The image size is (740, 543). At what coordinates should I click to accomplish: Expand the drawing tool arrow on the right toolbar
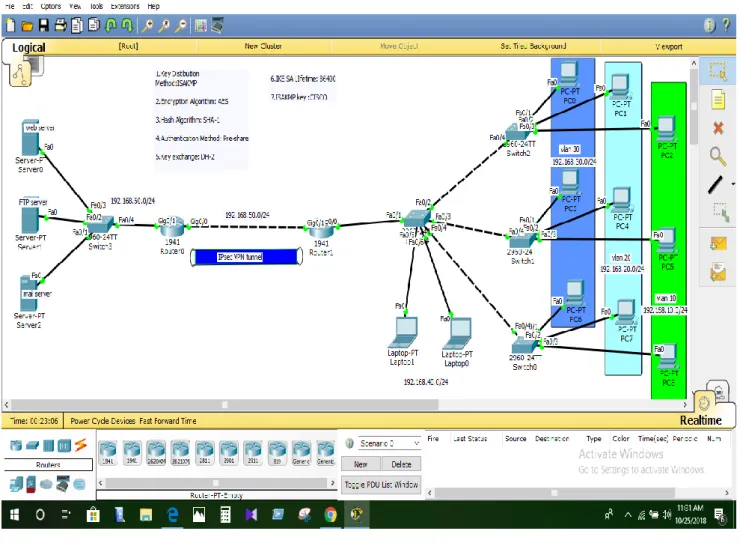[x=733, y=184]
